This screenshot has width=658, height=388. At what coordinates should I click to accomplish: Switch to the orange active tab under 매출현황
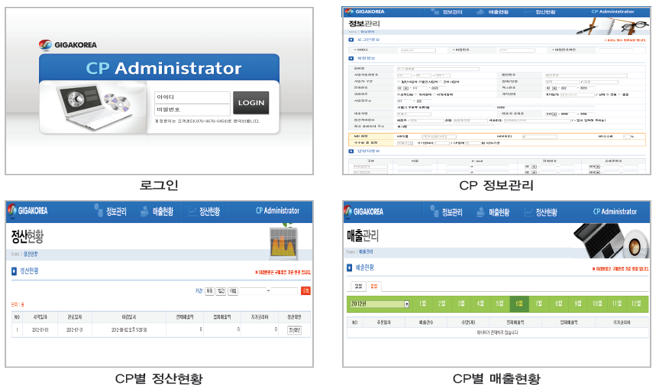pos(374,286)
